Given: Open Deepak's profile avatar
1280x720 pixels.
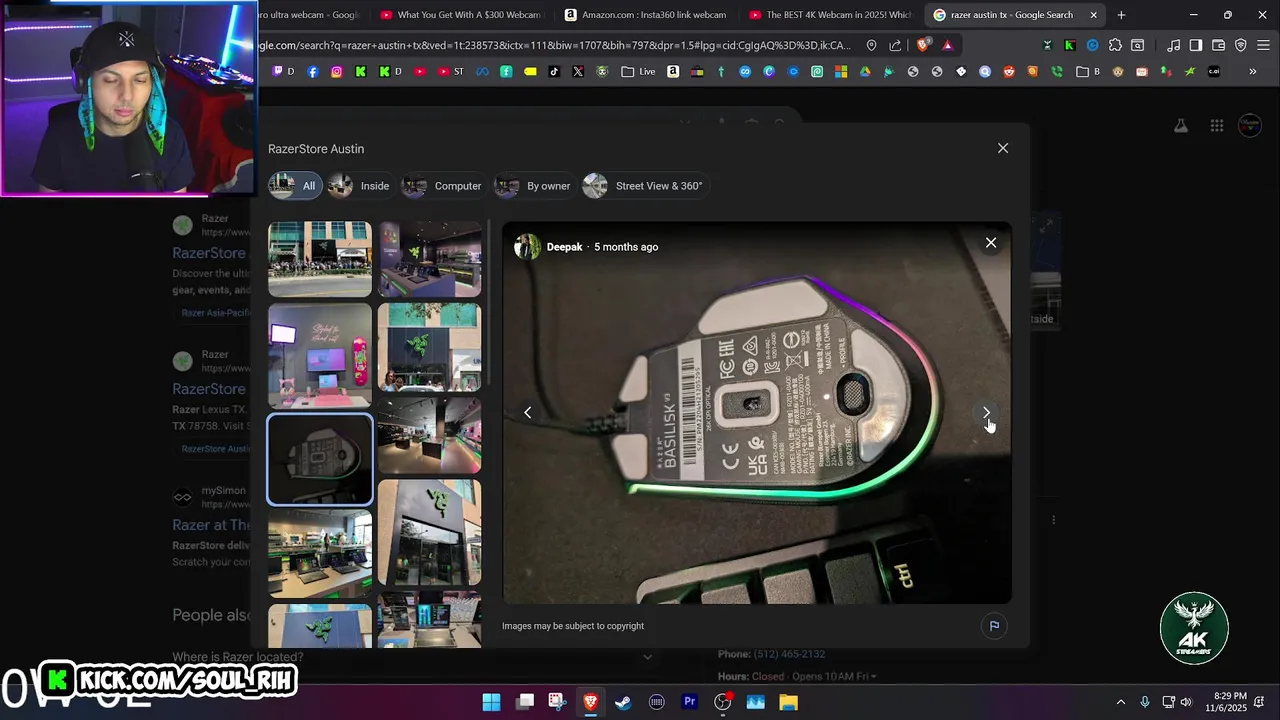Looking at the screenshot, I should click(x=527, y=247).
